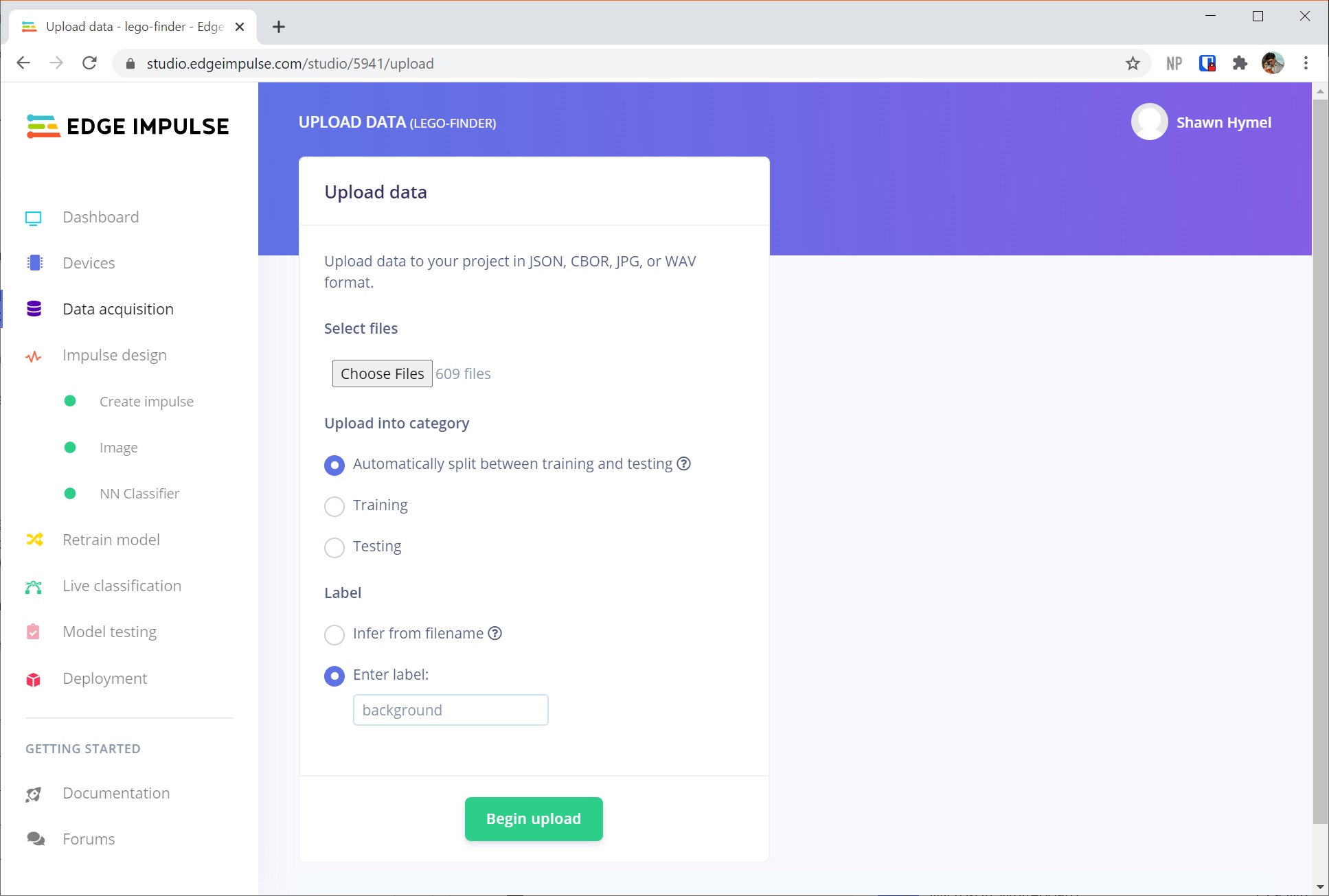Click the green status dot beside Create impulse
1329x896 pixels.
click(x=70, y=401)
